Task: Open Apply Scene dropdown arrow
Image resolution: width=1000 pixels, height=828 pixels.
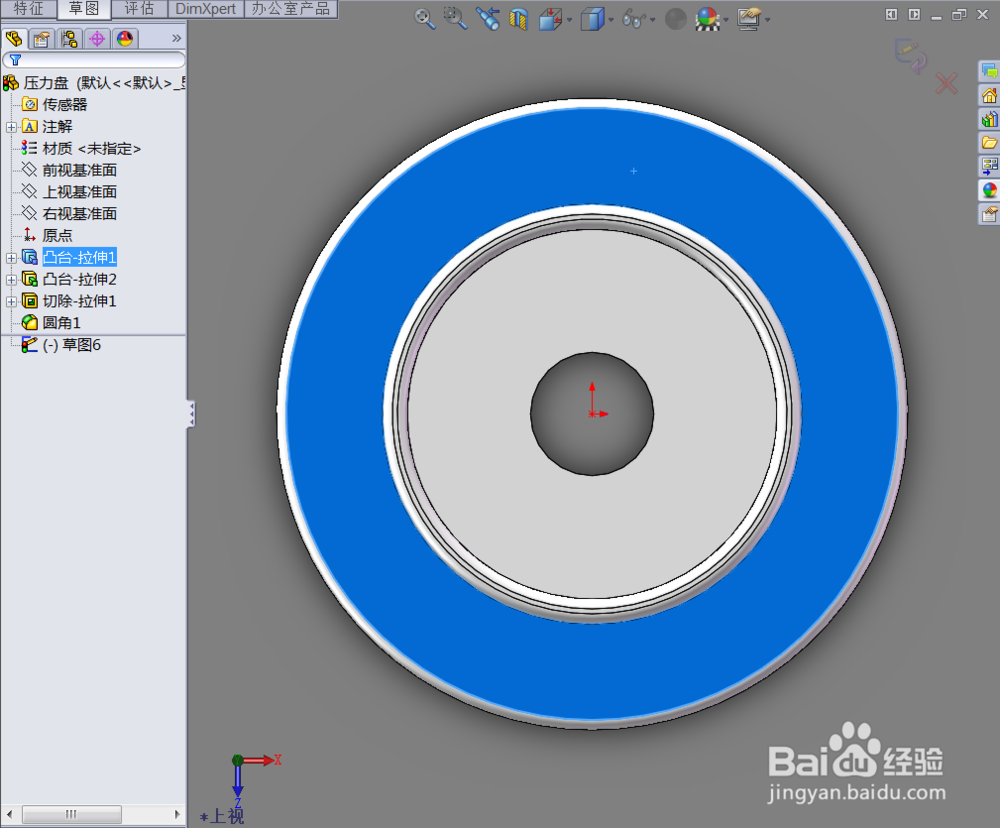Action: click(726, 20)
